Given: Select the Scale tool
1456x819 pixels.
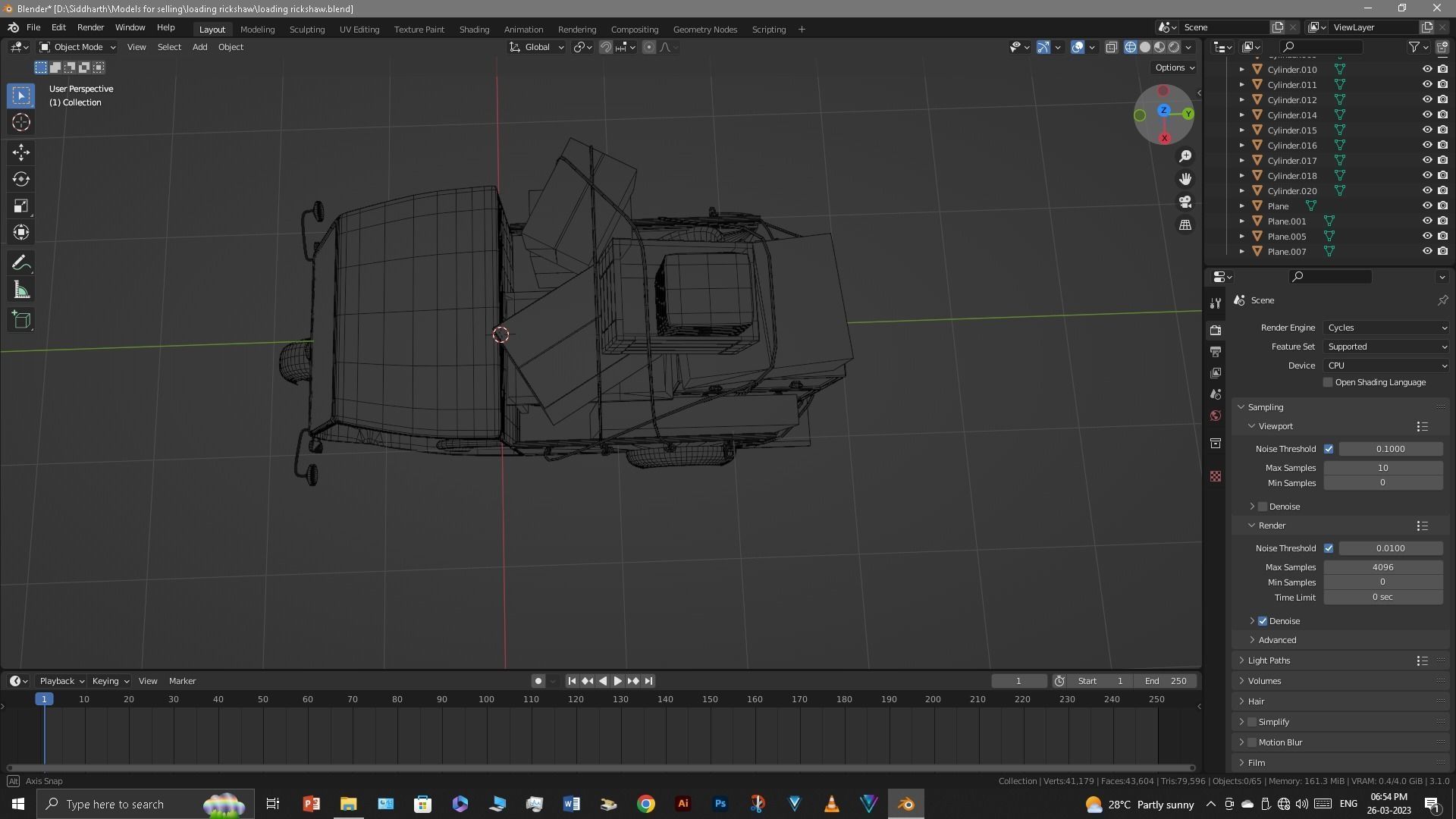Looking at the screenshot, I should pos(21,206).
